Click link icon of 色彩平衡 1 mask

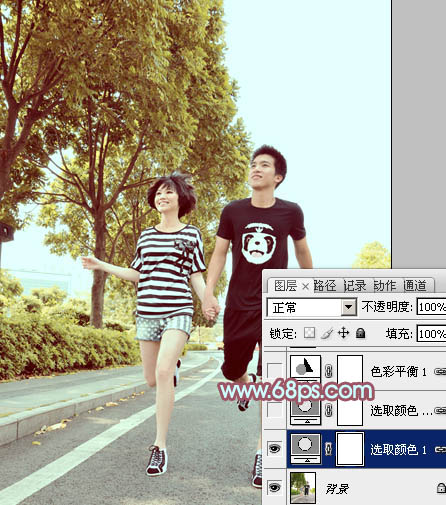point(329,371)
